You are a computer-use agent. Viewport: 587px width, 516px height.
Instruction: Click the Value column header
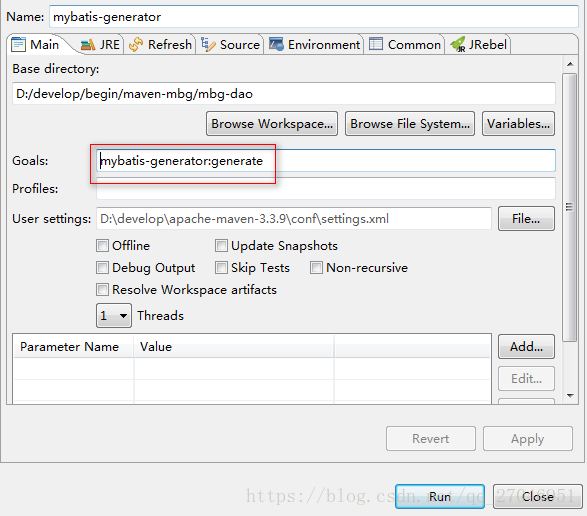(234, 347)
